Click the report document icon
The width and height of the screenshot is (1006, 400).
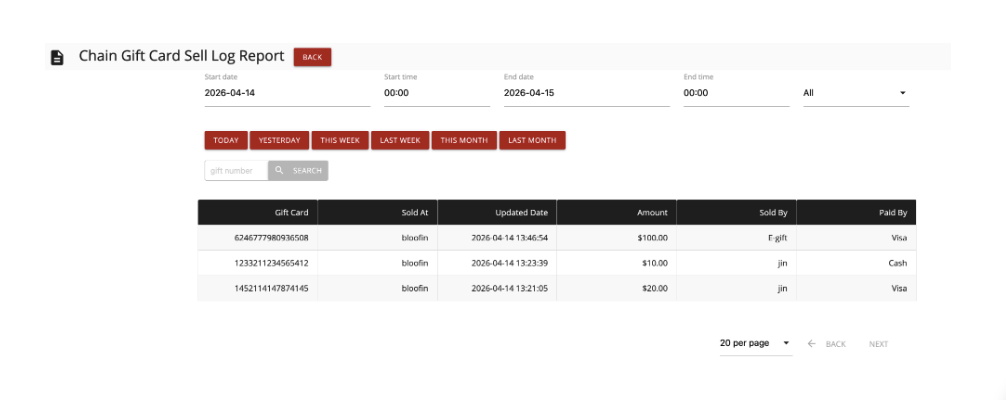point(57,58)
